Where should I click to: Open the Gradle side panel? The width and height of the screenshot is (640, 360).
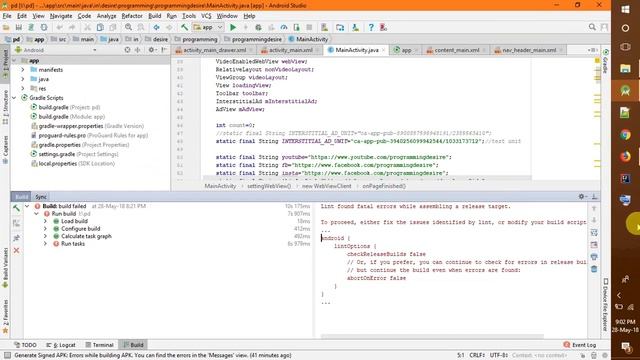(606, 61)
